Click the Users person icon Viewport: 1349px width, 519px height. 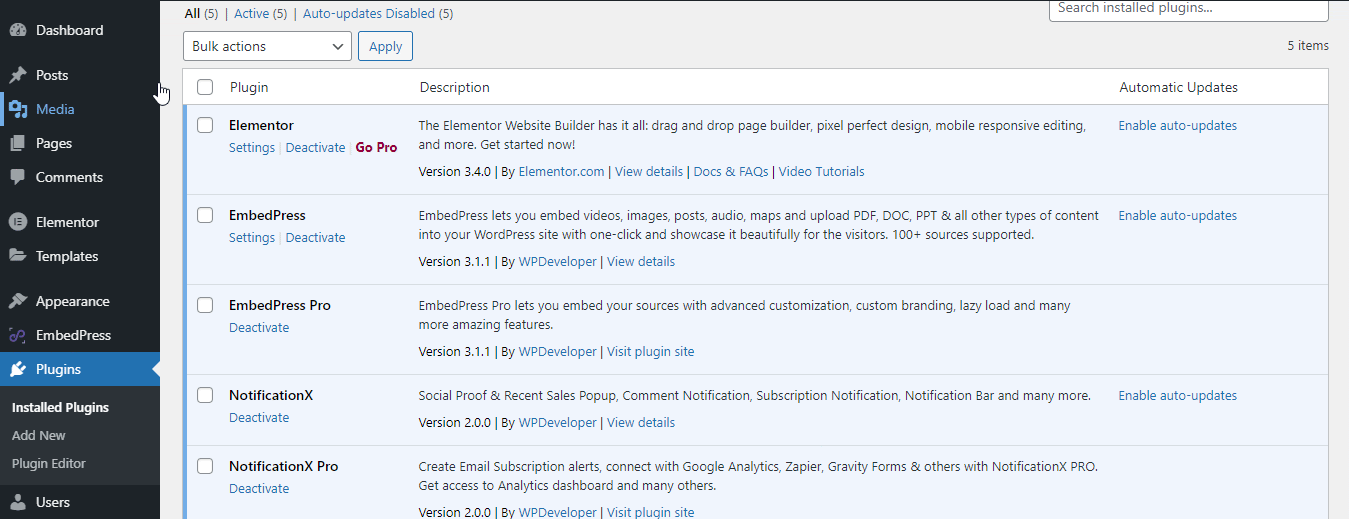(x=18, y=502)
